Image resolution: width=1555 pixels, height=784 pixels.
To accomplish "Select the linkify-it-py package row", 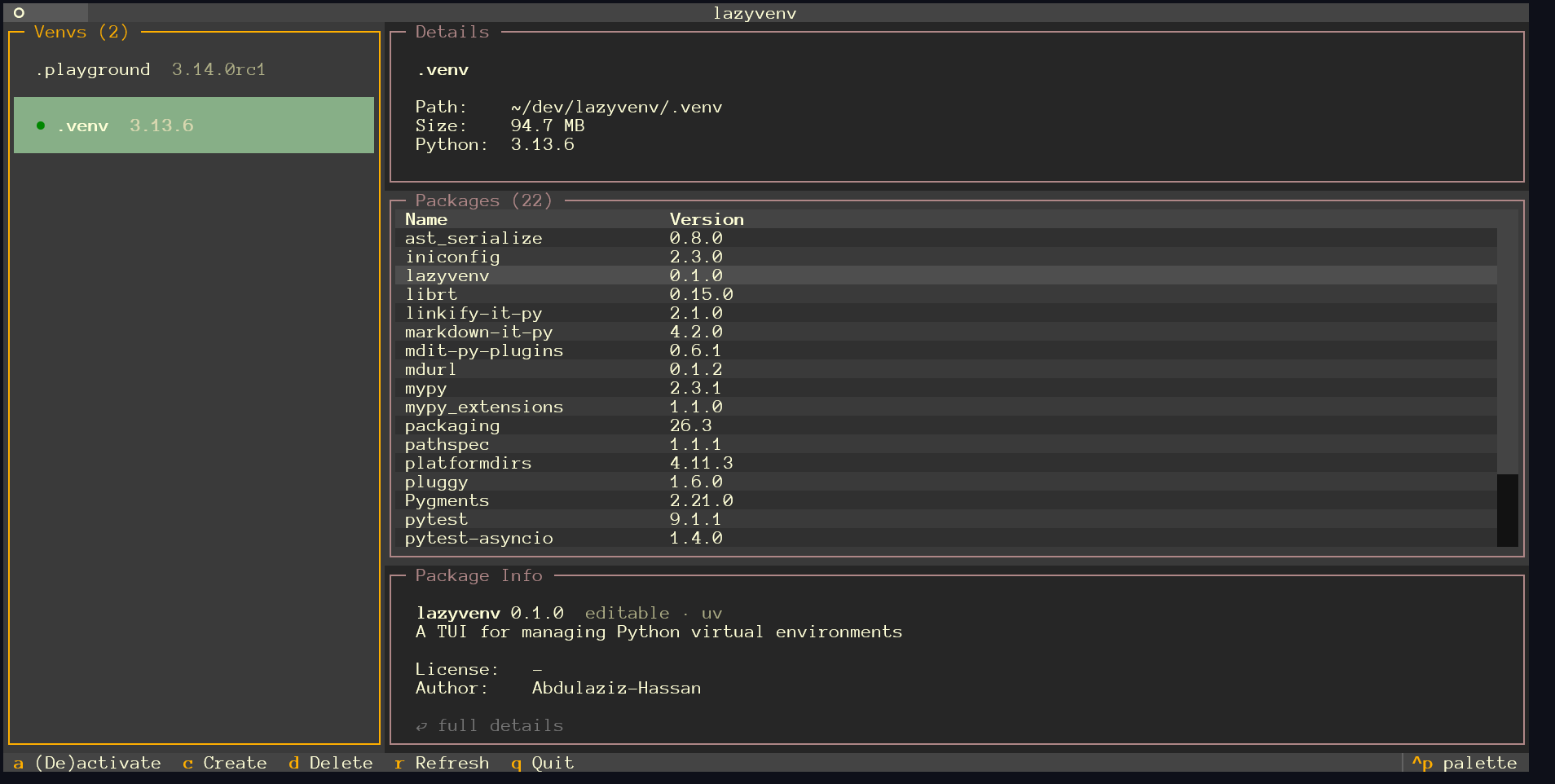I will tap(946, 313).
